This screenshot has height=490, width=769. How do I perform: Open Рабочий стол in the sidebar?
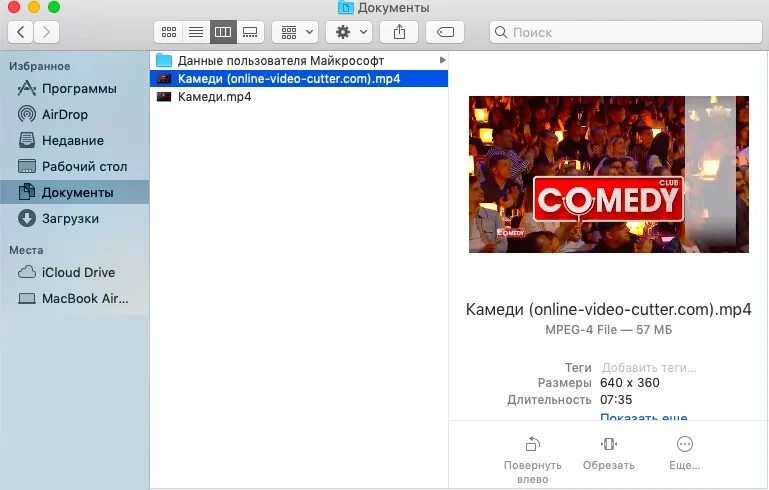click(75, 167)
